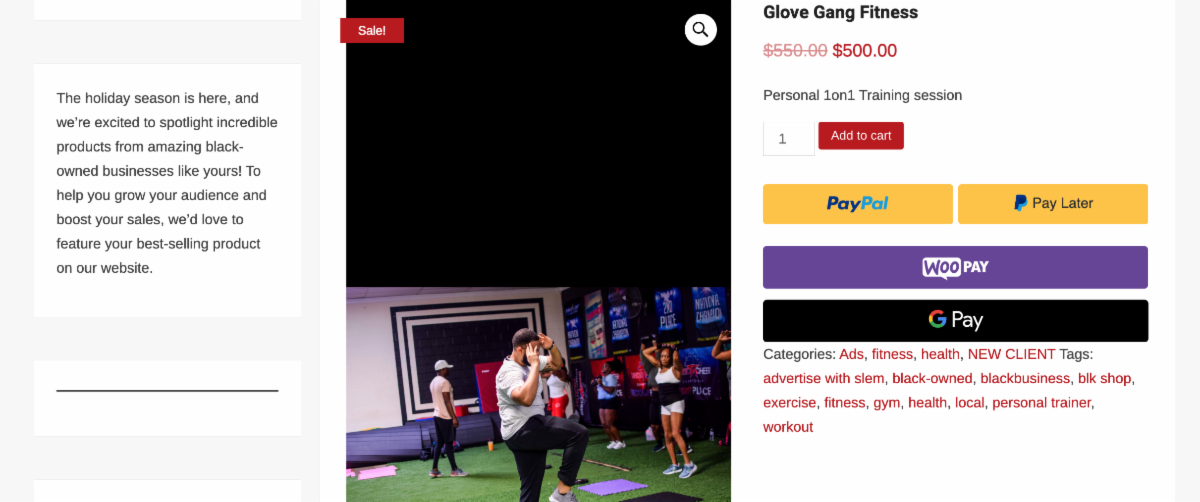Select the 'advertise with slem' tag
The image size is (1200, 502).
[823, 378]
